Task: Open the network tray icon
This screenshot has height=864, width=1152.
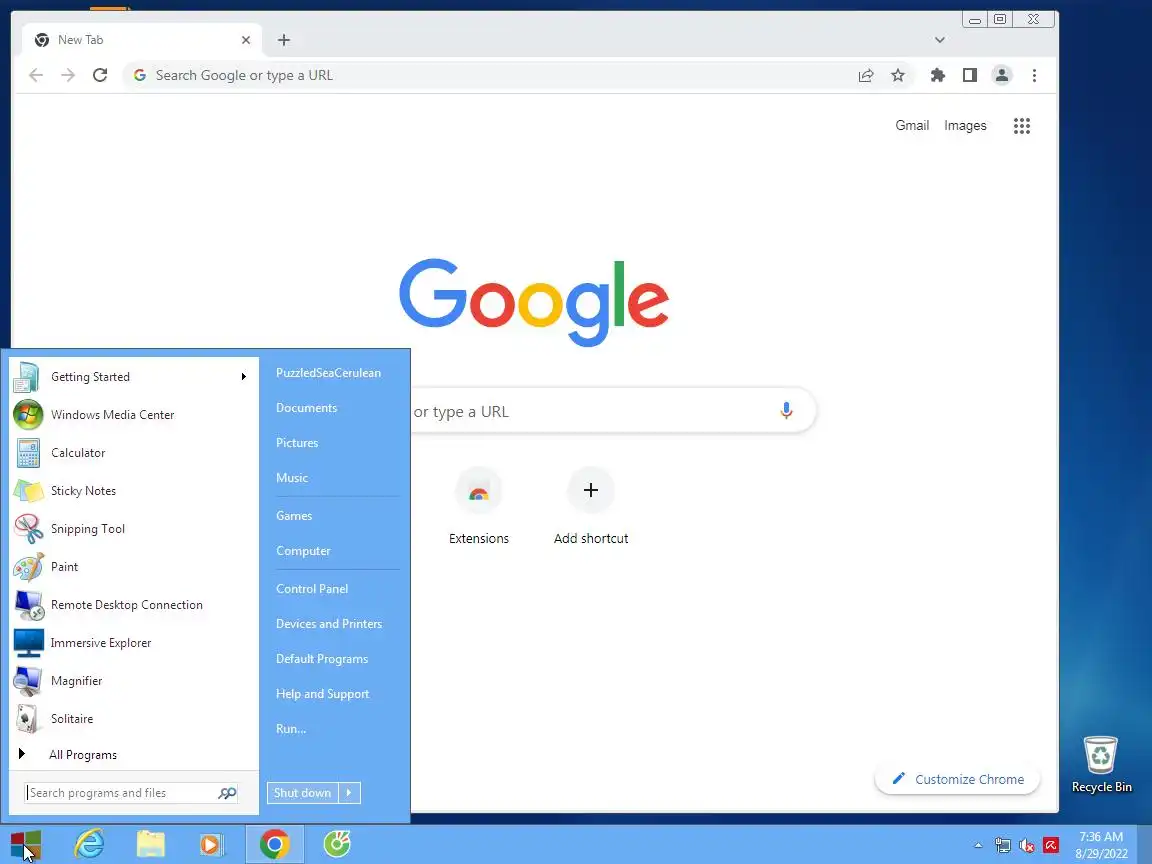Action: 1003,846
